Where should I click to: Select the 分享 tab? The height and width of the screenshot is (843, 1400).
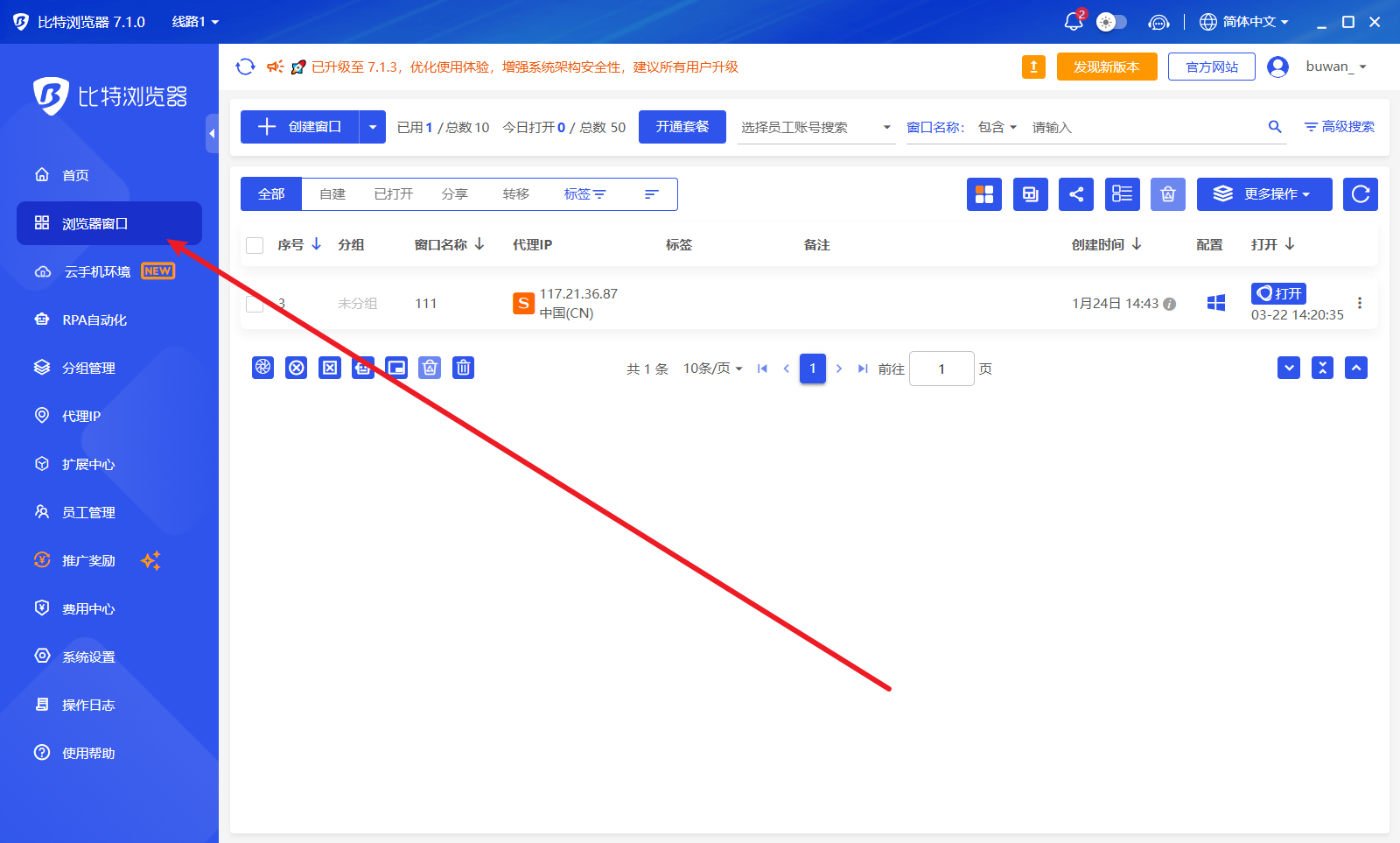(x=454, y=194)
